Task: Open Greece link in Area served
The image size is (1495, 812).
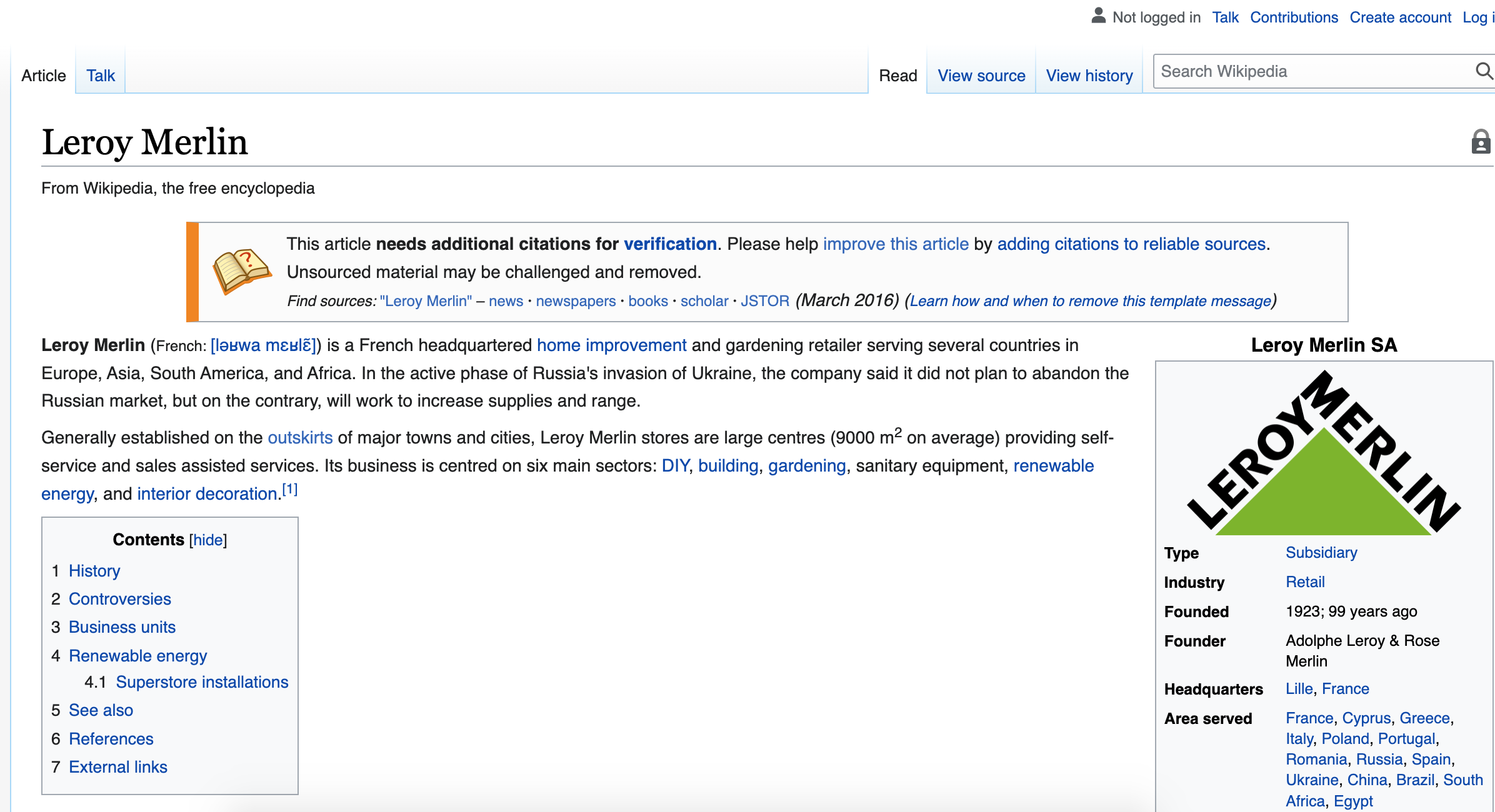Action: point(1424,718)
